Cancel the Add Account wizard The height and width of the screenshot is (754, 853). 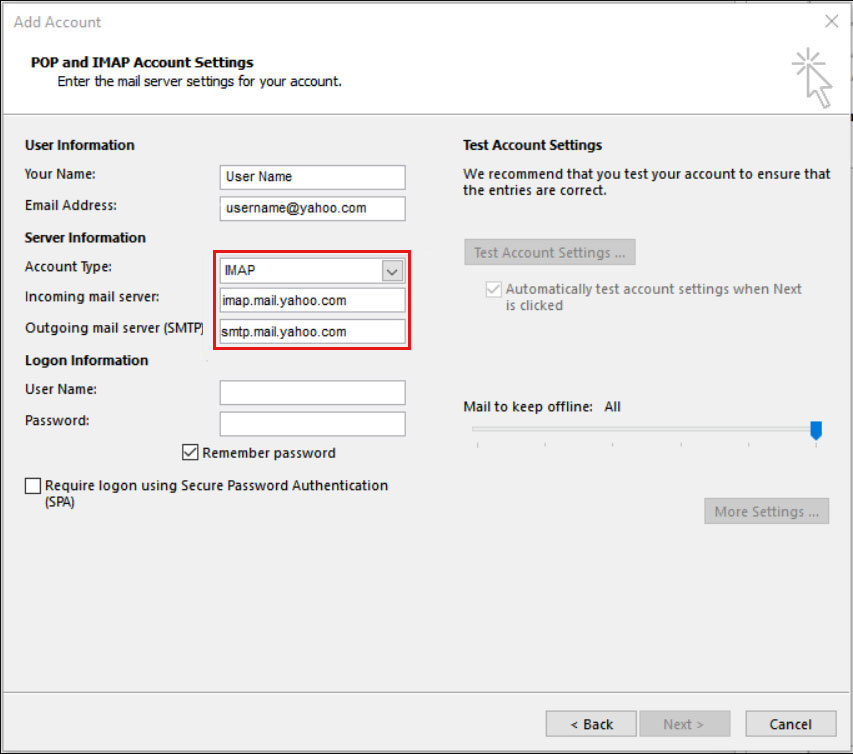tap(790, 723)
